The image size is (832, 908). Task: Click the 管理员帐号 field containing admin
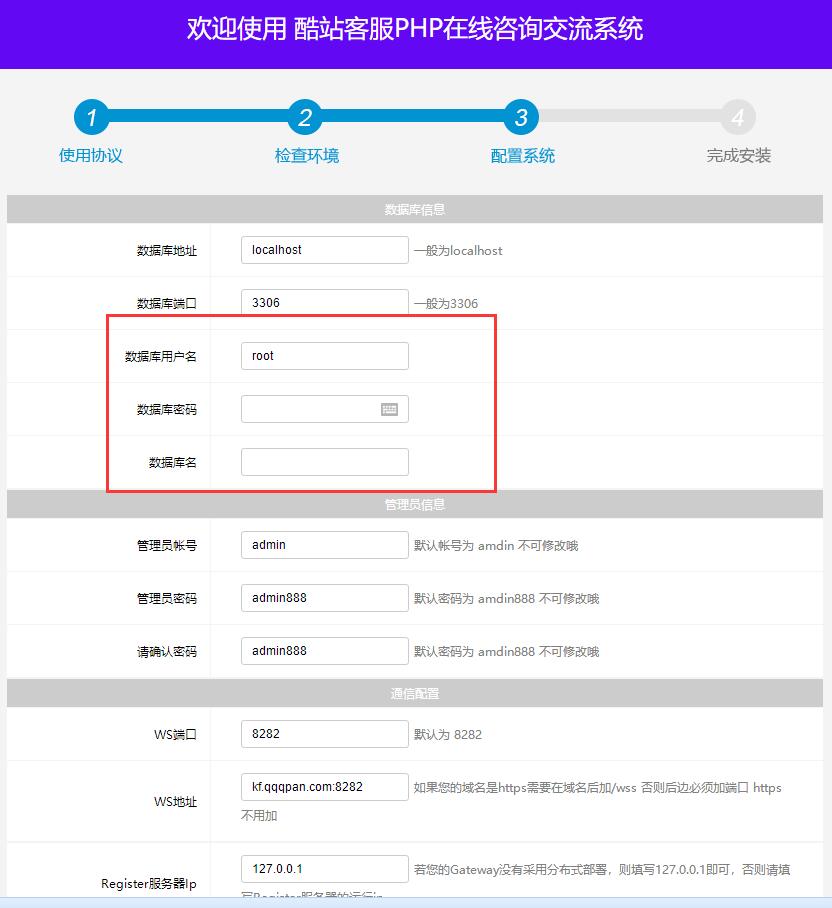click(x=324, y=545)
